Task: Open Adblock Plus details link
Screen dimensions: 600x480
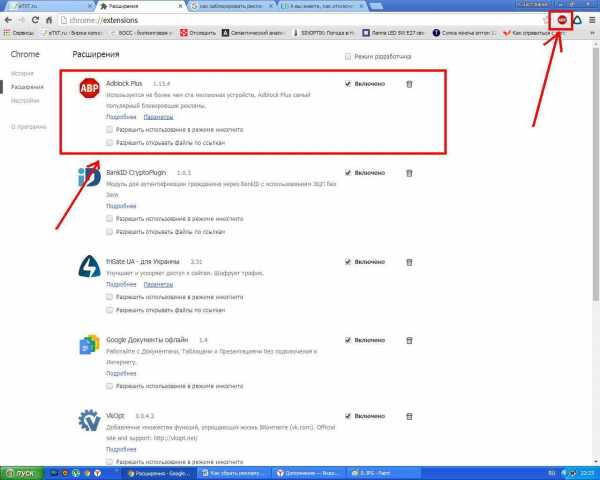Action: coord(121,117)
